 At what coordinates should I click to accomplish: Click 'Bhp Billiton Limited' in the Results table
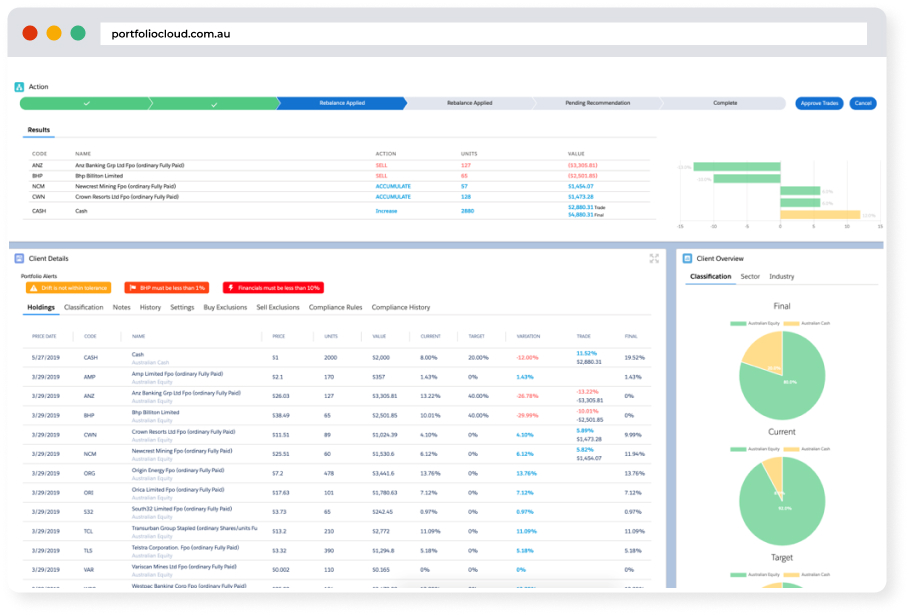coord(99,176)
